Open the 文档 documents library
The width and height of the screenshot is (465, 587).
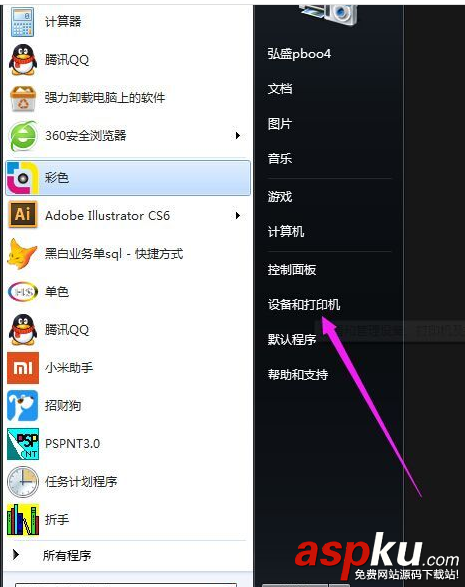click(x=280, y=89)
